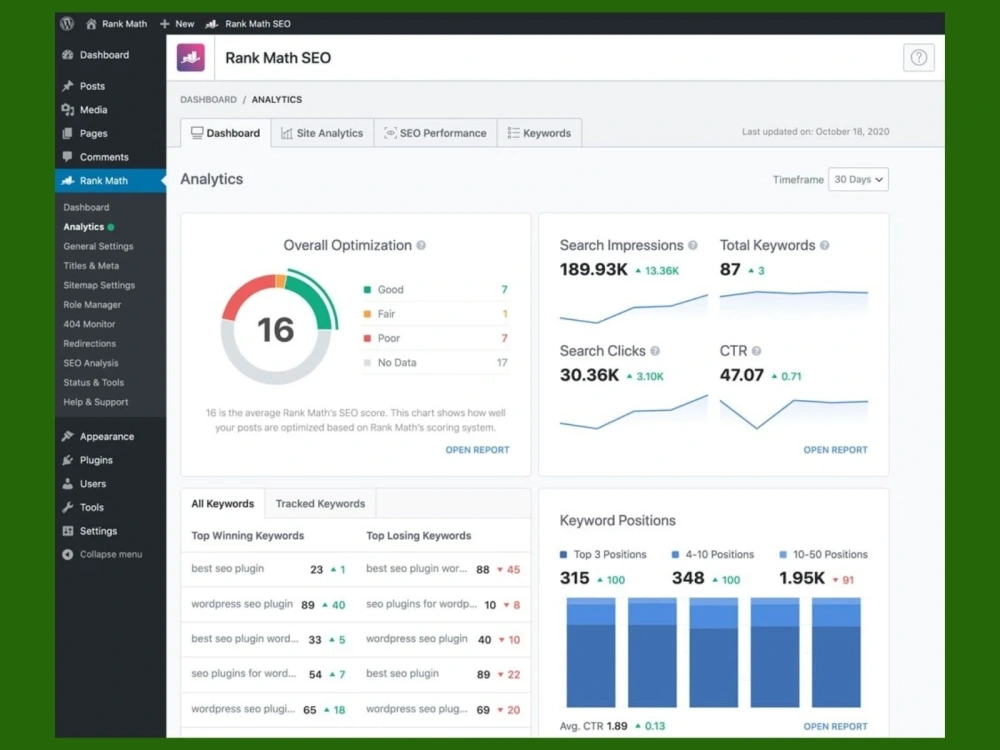The width and height of the screenshot is (1000, 750).
Task: Click the Posts pin icon
Action: coord(68,86)
